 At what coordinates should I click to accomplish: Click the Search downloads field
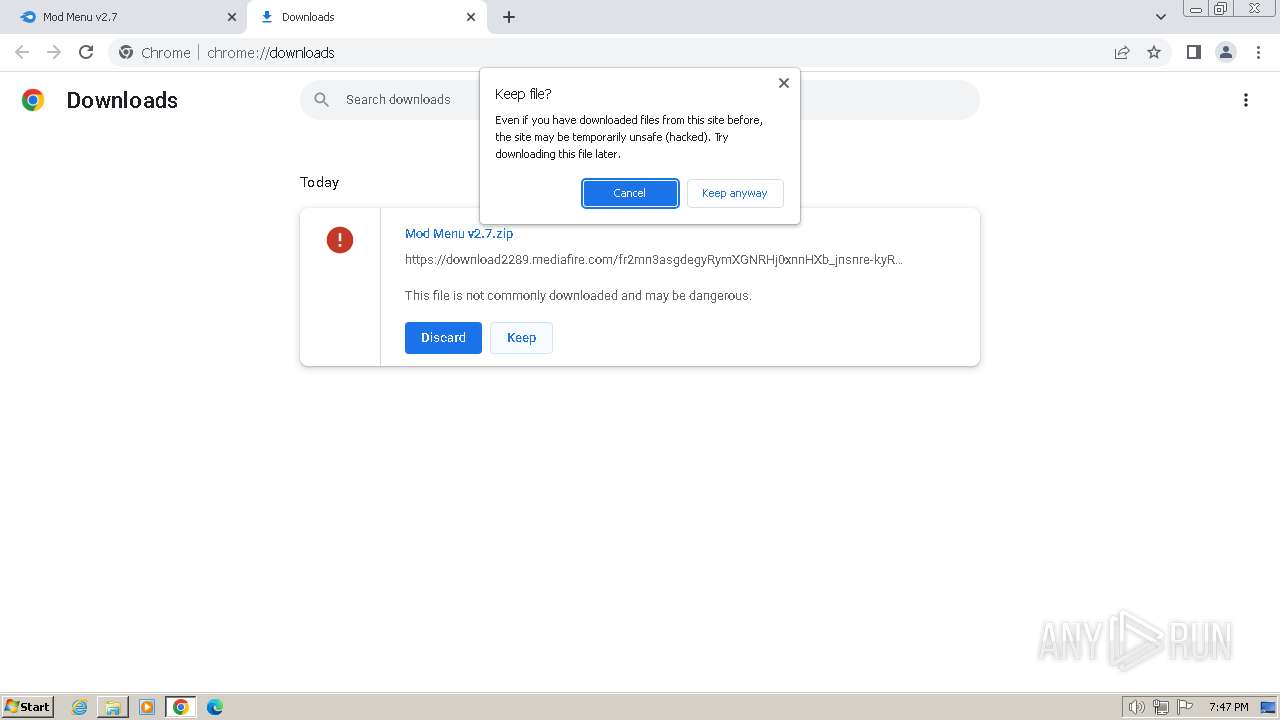coord(640,100)
